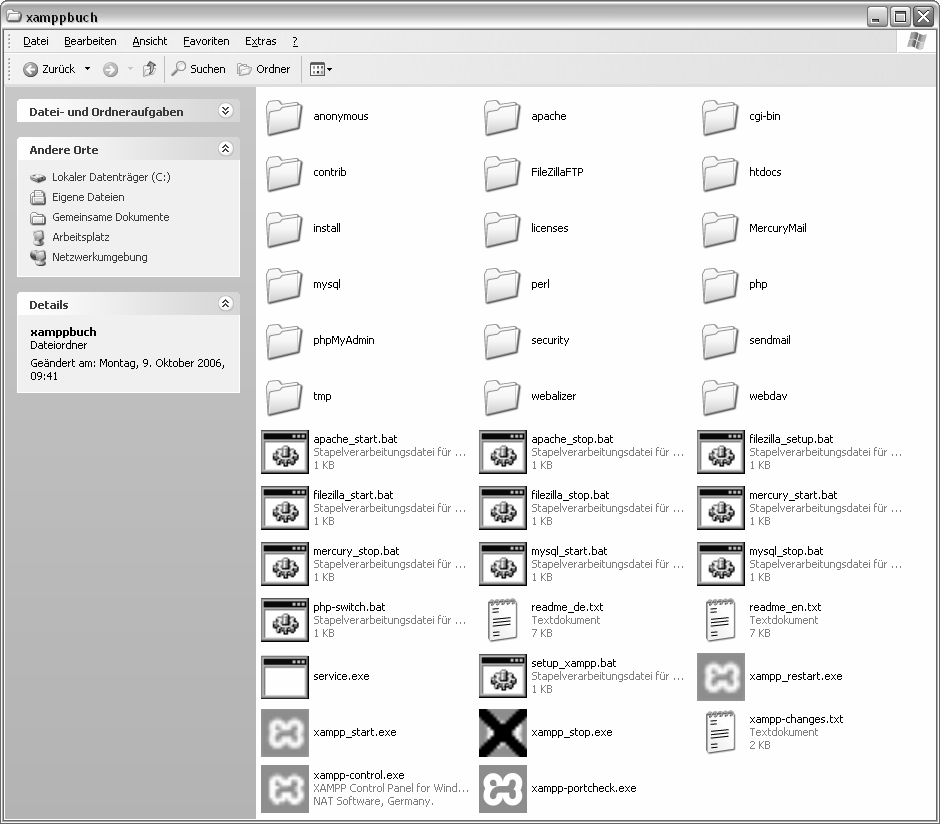Select the xampp_start.exe file icon
The height and width of the screenshot is (824, 940).
click(285, 732)
